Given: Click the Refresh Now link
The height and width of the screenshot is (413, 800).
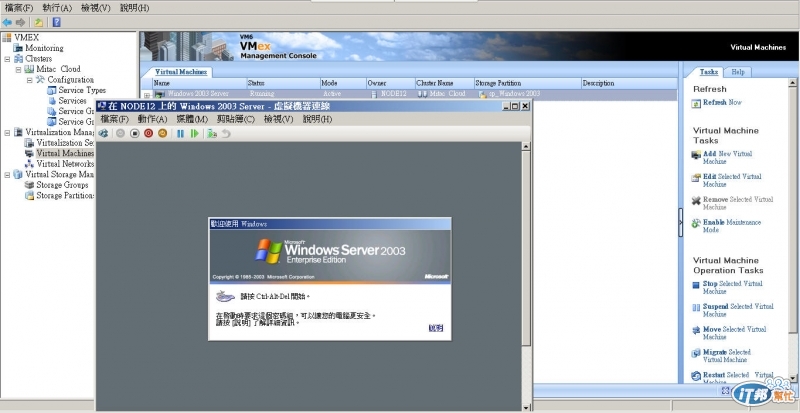Looking at the screenshot, I should 722,103.
